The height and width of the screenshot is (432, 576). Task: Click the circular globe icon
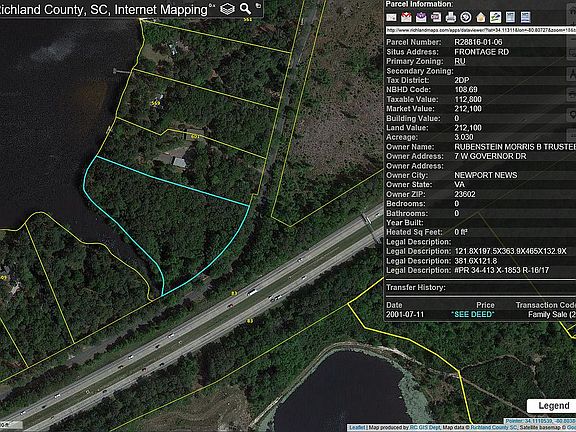coord(466,17)
